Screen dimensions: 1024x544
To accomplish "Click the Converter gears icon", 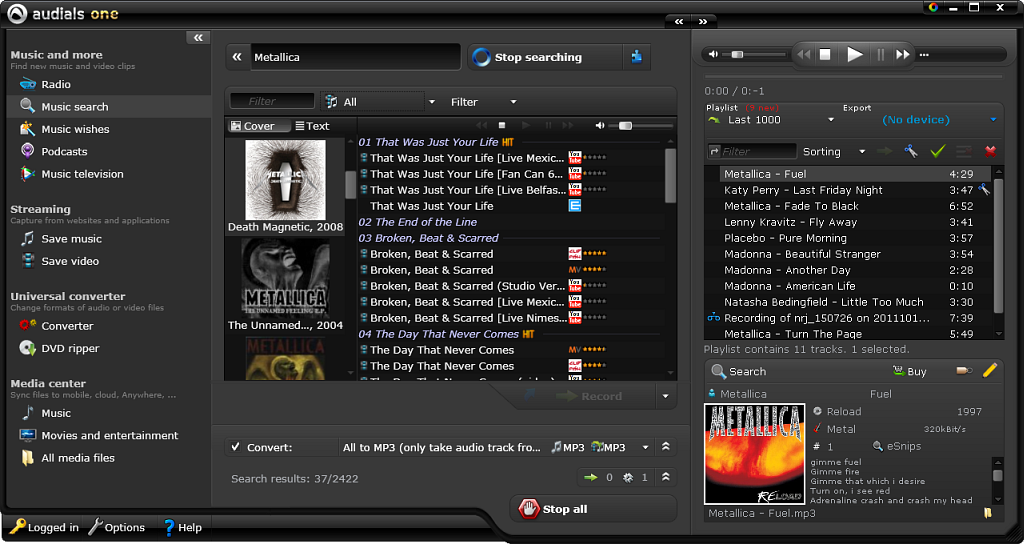I will pos(27,325).
